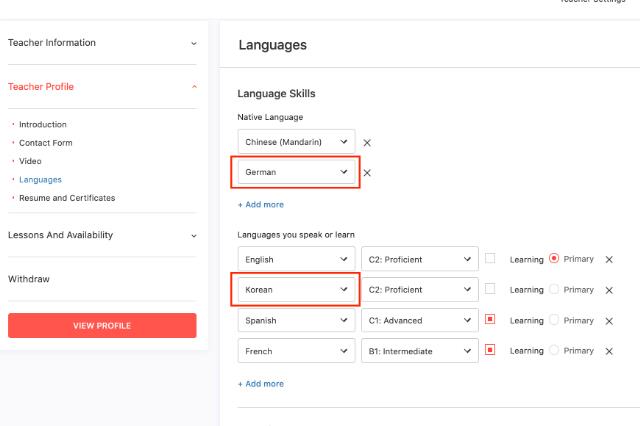
Task: Open the Spanish language dropdown
Action: pos(296,320)
